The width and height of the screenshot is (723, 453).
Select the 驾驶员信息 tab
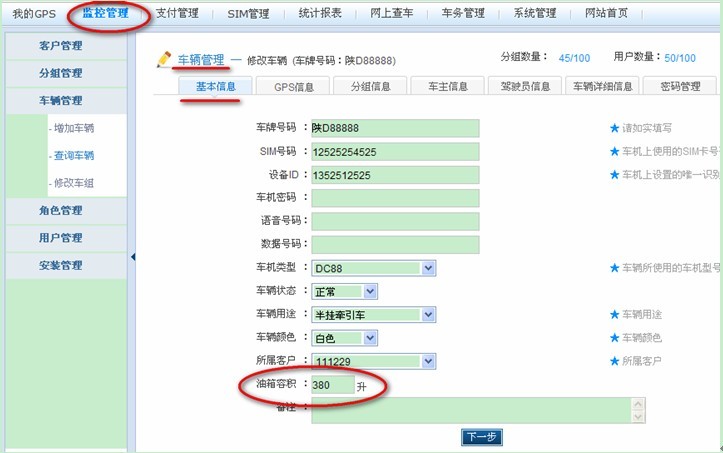tap(525, 87)
